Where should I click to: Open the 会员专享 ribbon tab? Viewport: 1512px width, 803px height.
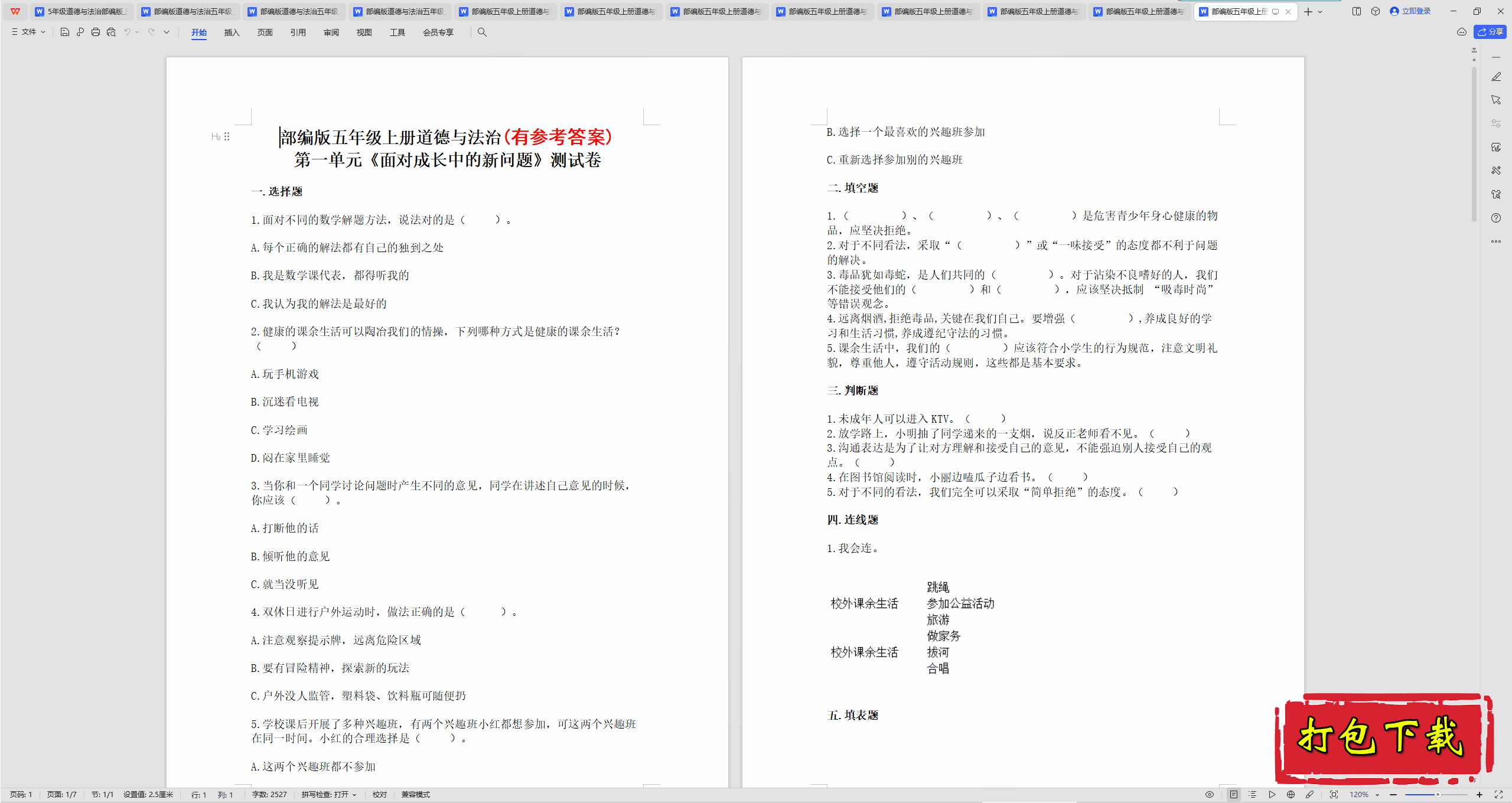pos(438,32)
